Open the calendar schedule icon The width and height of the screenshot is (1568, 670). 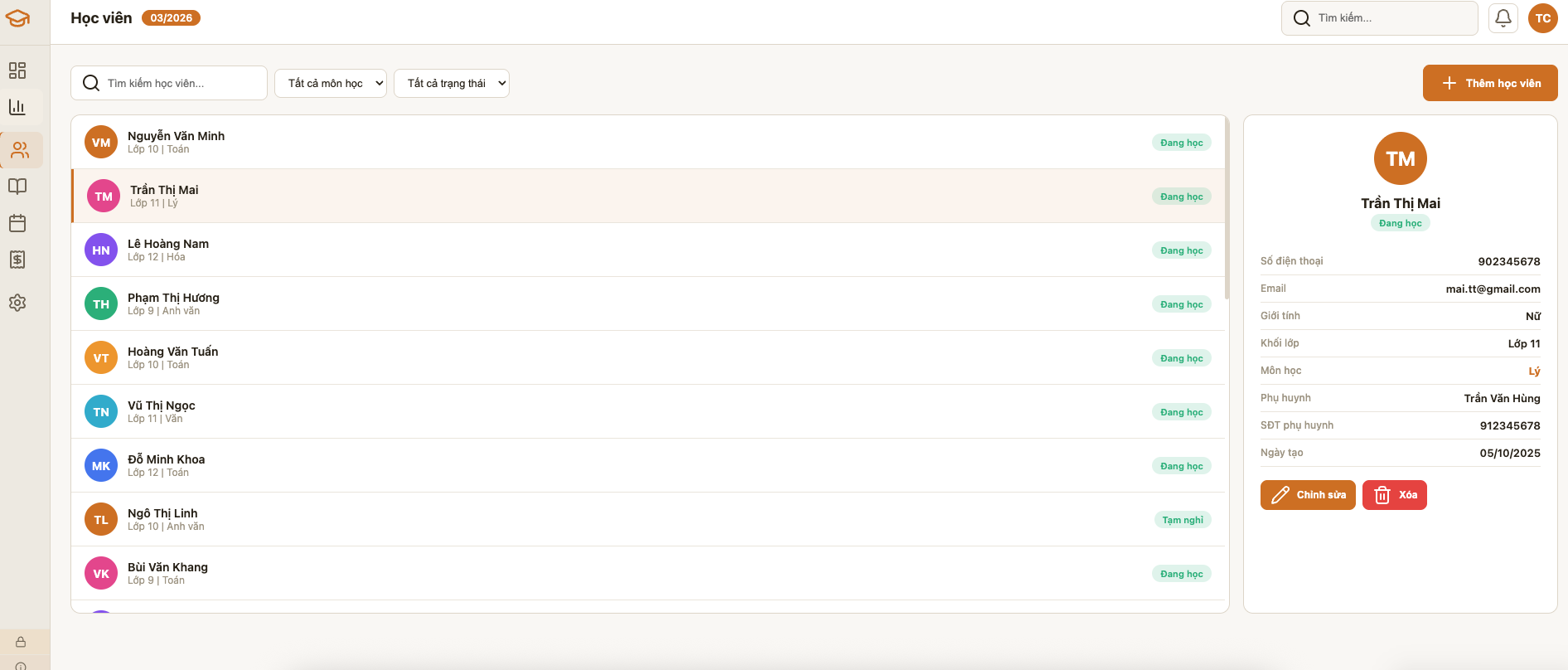(17, 223)
